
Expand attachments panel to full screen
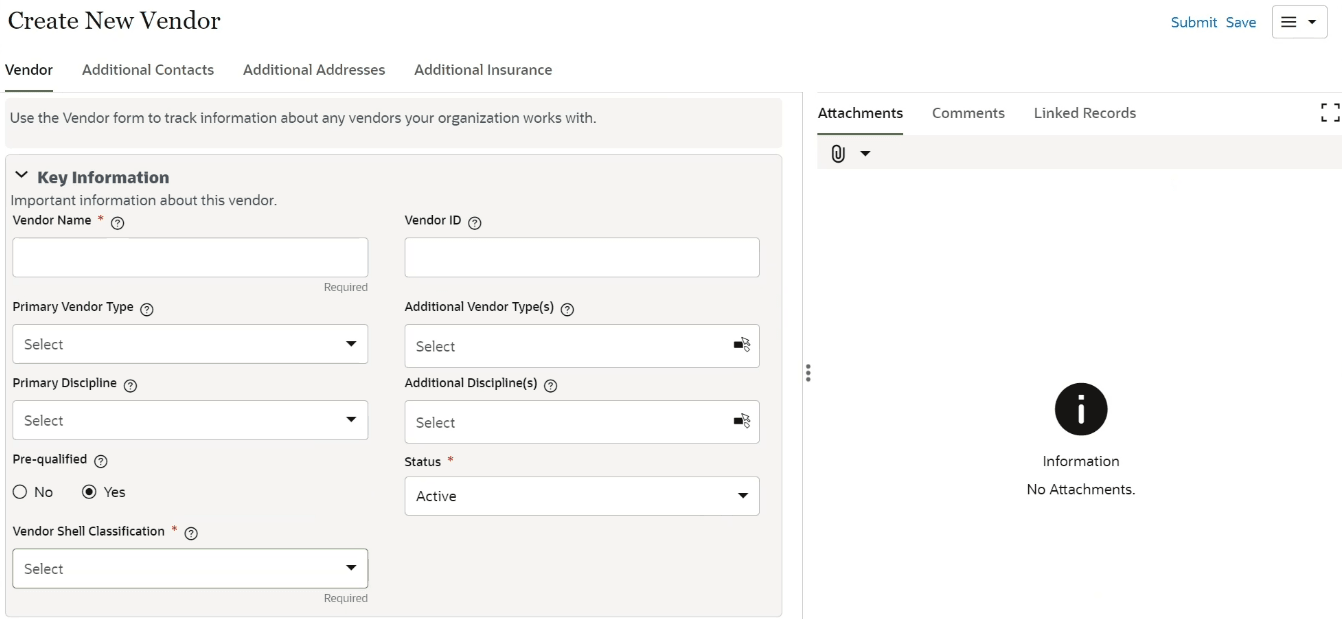1329,113
